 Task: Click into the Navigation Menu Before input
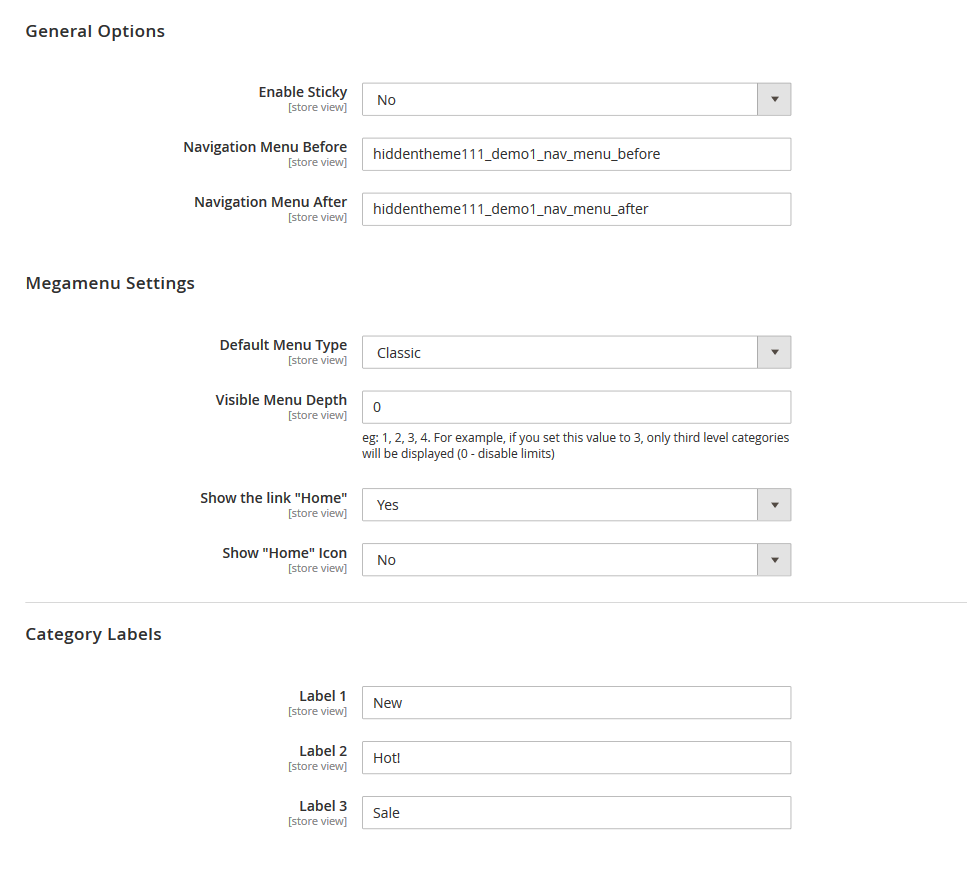pos(576,154)
